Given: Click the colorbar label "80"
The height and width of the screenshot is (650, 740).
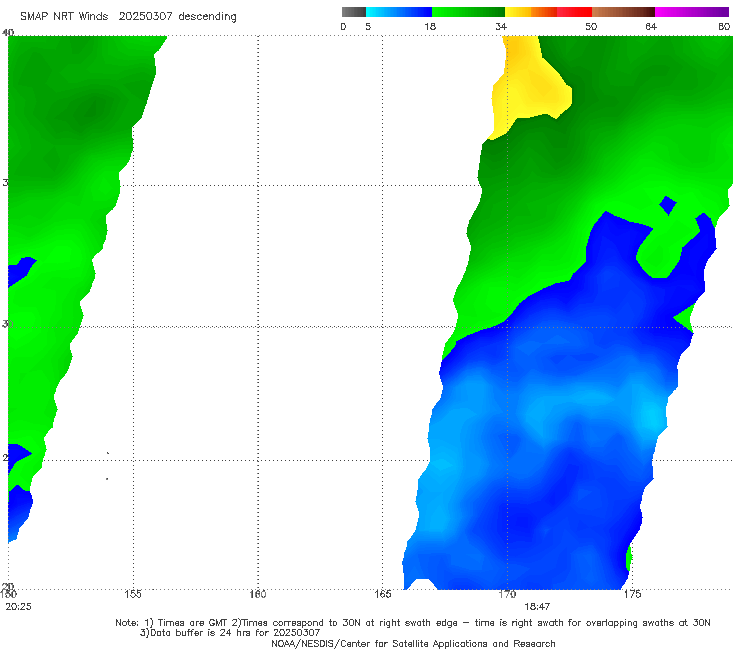Looking at the screenshot, I should (724, 27).
